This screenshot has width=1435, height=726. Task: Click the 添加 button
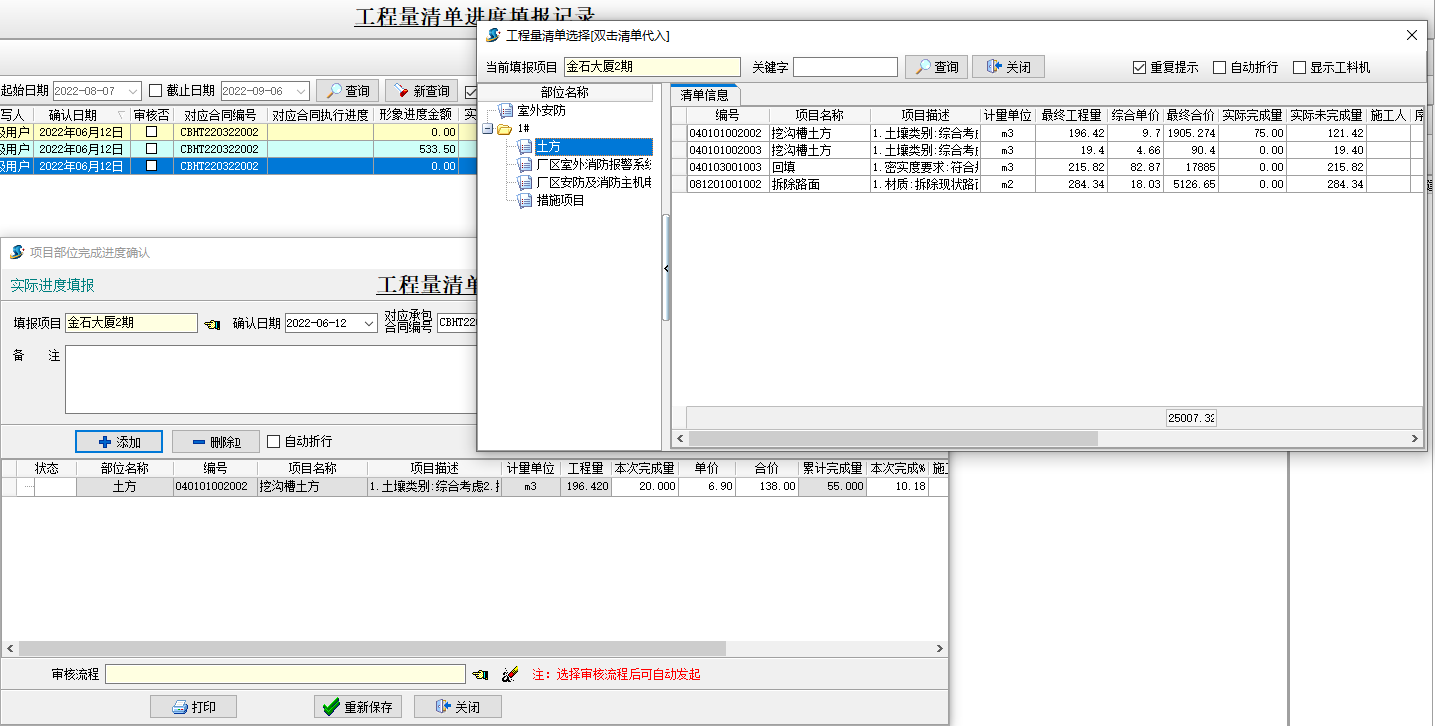(119, 442)
